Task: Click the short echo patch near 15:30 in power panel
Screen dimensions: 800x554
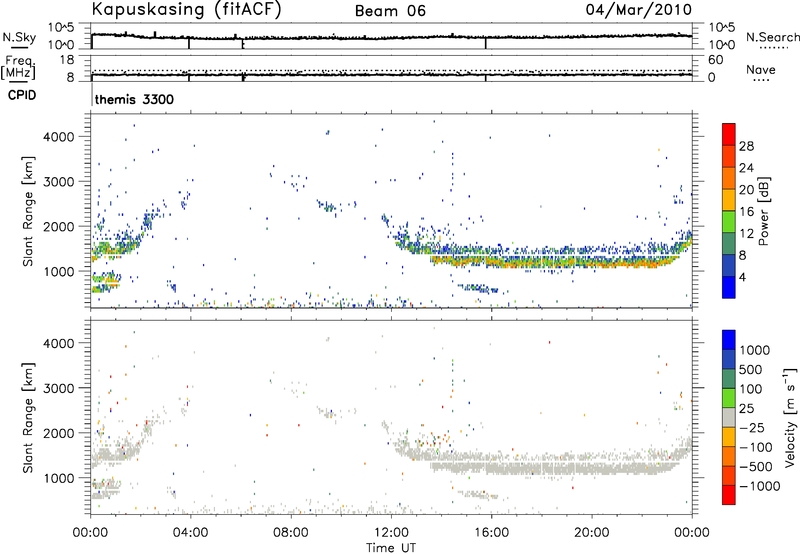Action: tap(479, 288)
